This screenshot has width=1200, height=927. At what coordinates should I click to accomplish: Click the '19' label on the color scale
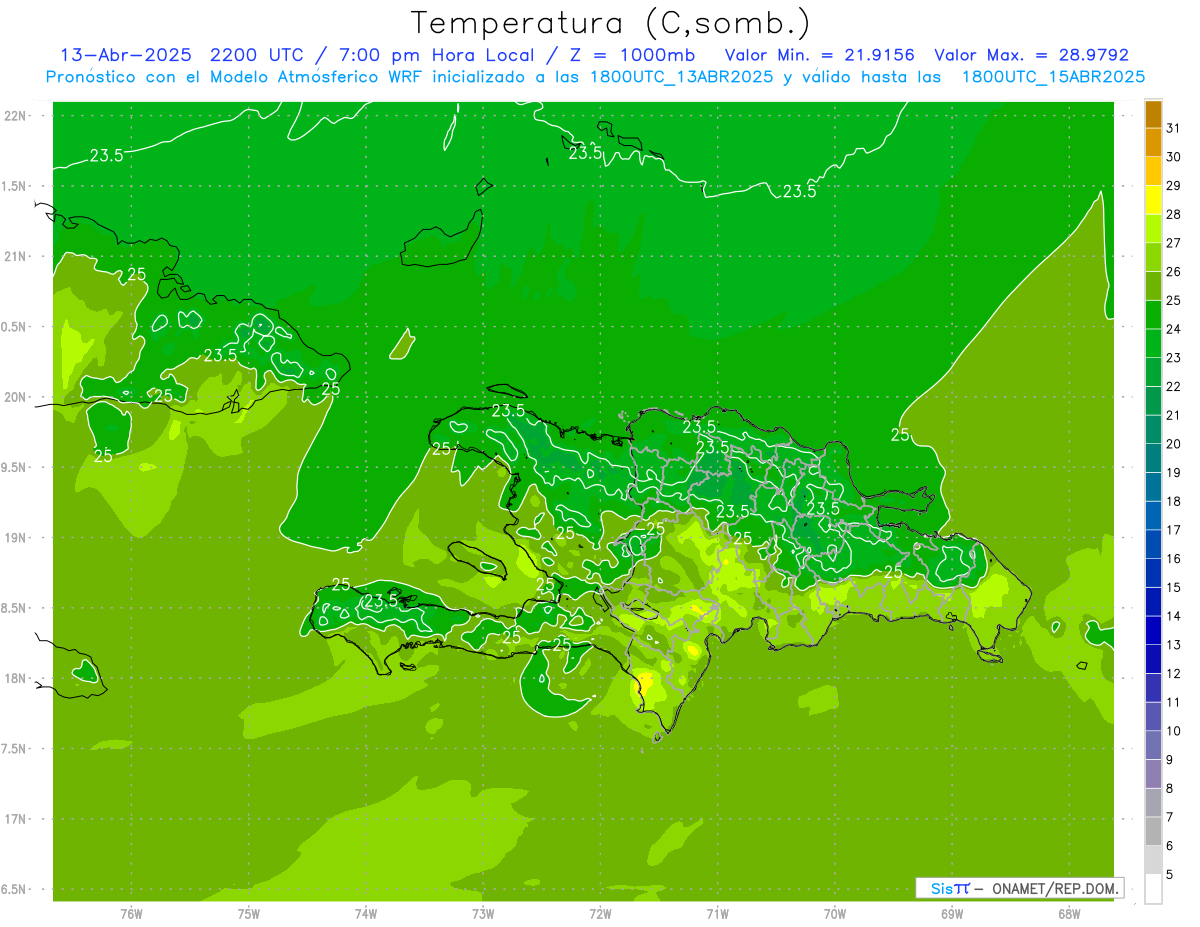[x=1174, y=472]
